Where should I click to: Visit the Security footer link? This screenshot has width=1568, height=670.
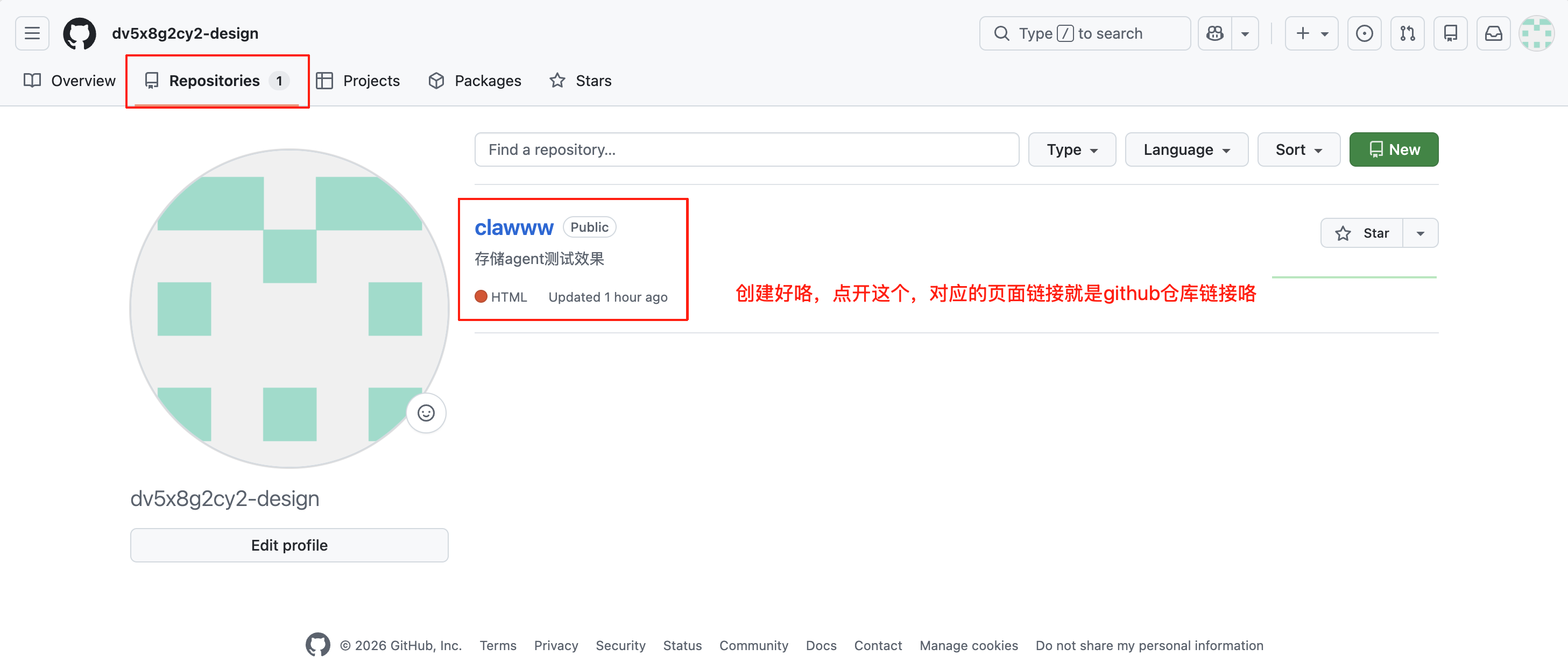(x=620, y=646)
